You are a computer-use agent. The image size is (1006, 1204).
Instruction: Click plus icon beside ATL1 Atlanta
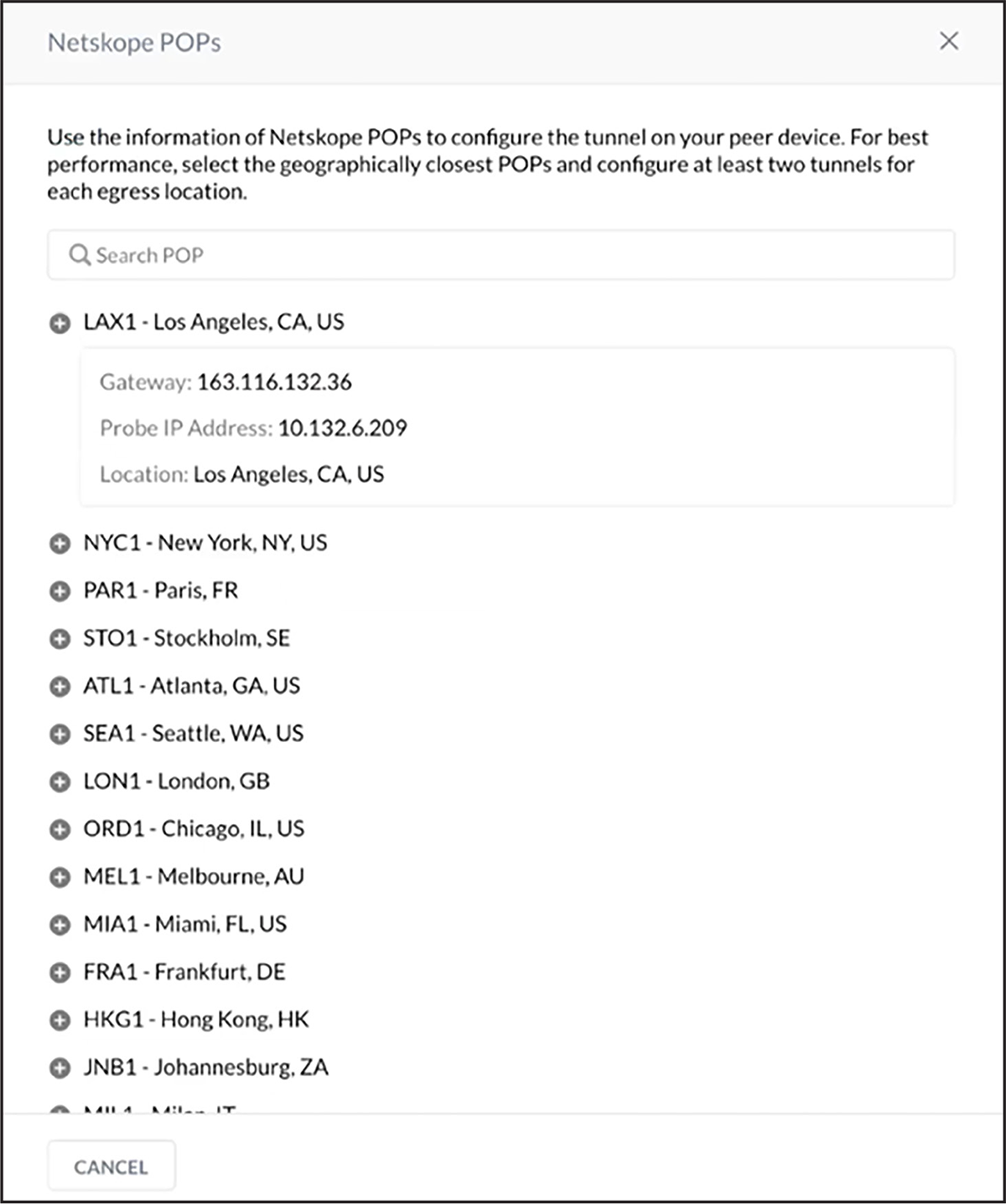(x=60, y=687)
